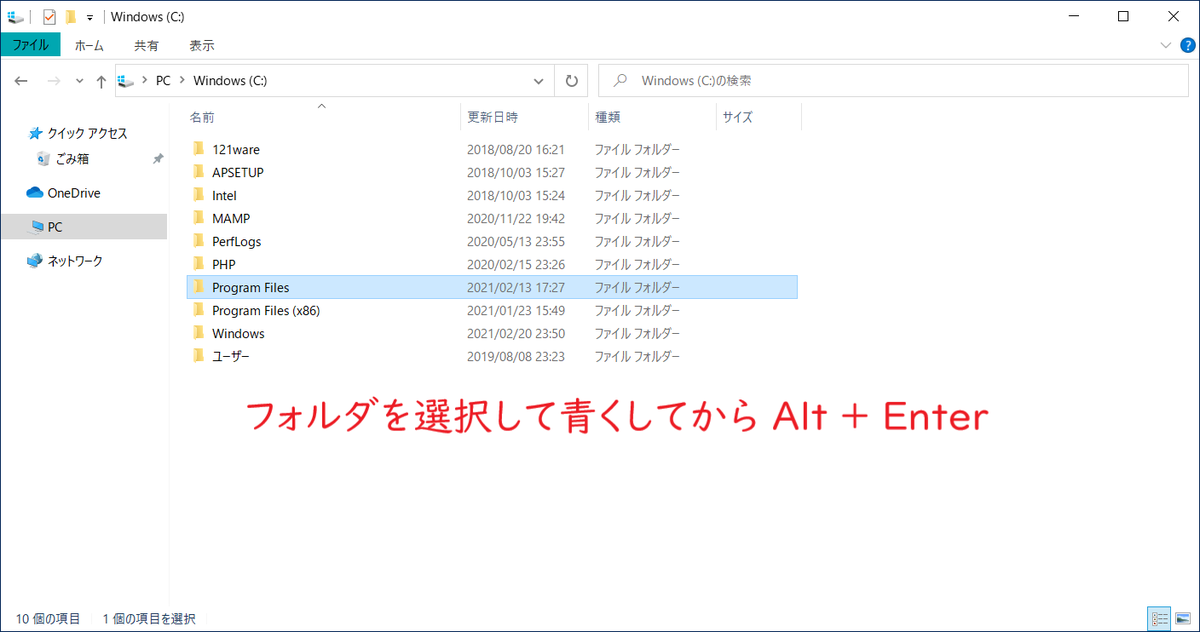Switch to large icons view in status bar

[1184, 618]
